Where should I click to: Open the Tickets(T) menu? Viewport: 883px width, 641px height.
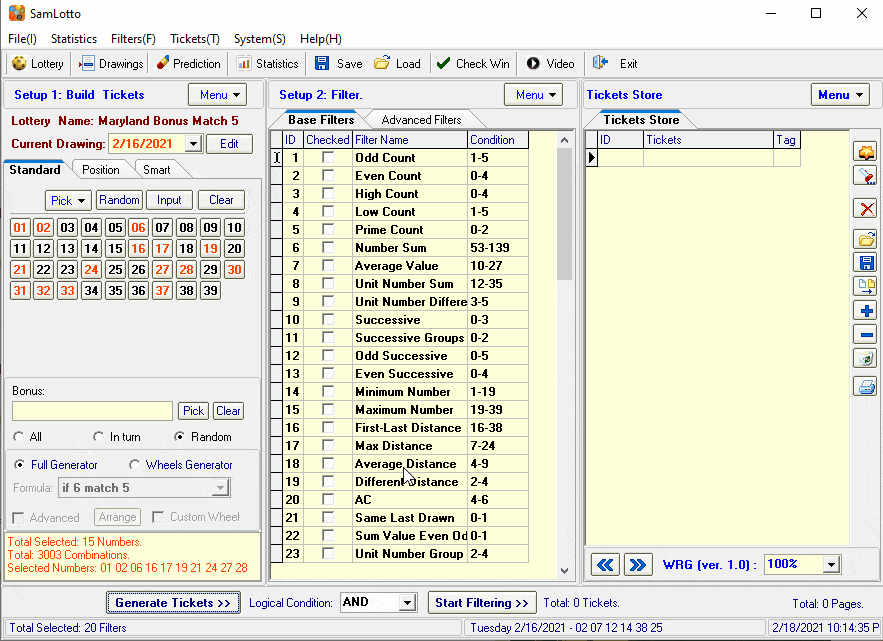[195, 39]
